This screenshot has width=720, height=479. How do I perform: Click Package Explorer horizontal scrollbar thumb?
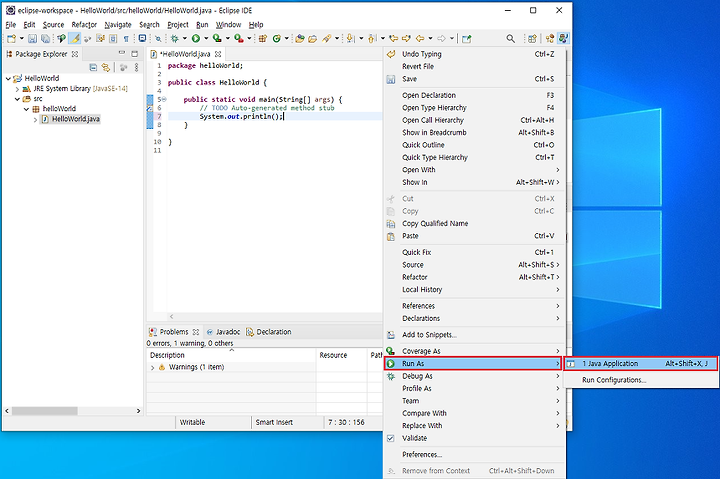tap(45, 411)
